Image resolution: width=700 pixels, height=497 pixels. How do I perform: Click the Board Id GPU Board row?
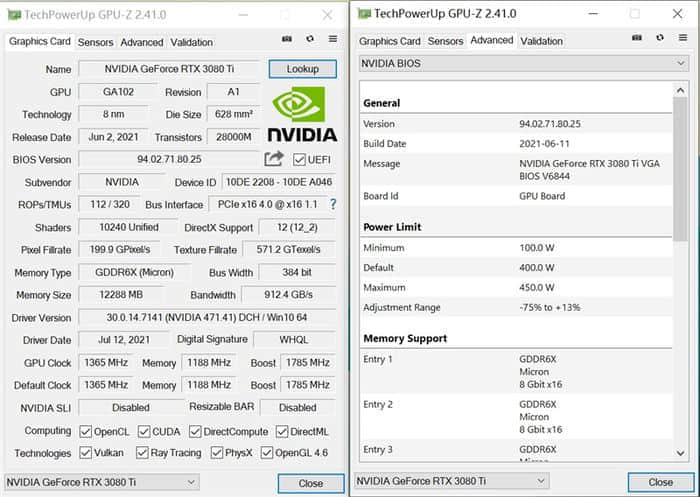[x=516, y=196]
